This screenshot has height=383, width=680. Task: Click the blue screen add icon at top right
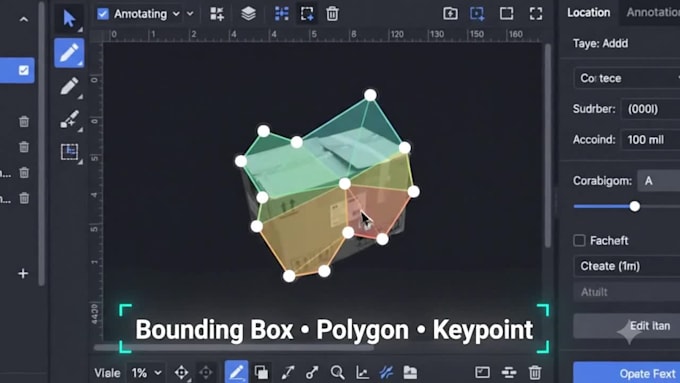click(x=477, y=13)
